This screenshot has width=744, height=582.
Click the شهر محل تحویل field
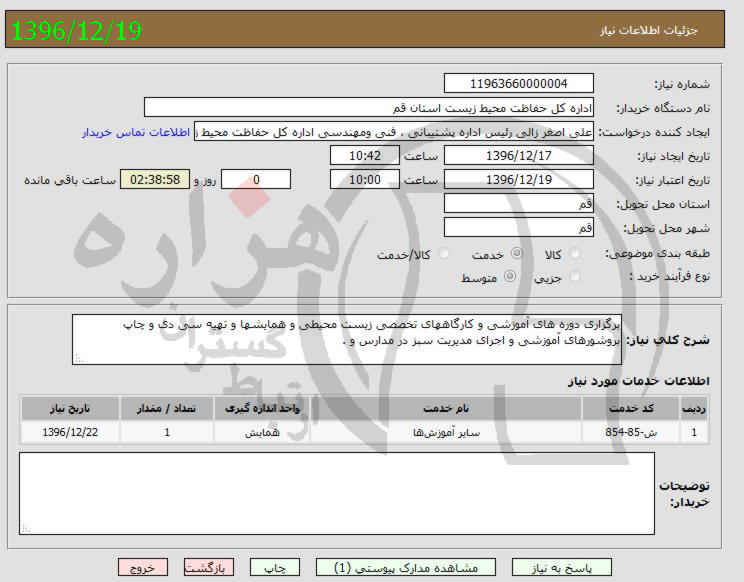518,228
